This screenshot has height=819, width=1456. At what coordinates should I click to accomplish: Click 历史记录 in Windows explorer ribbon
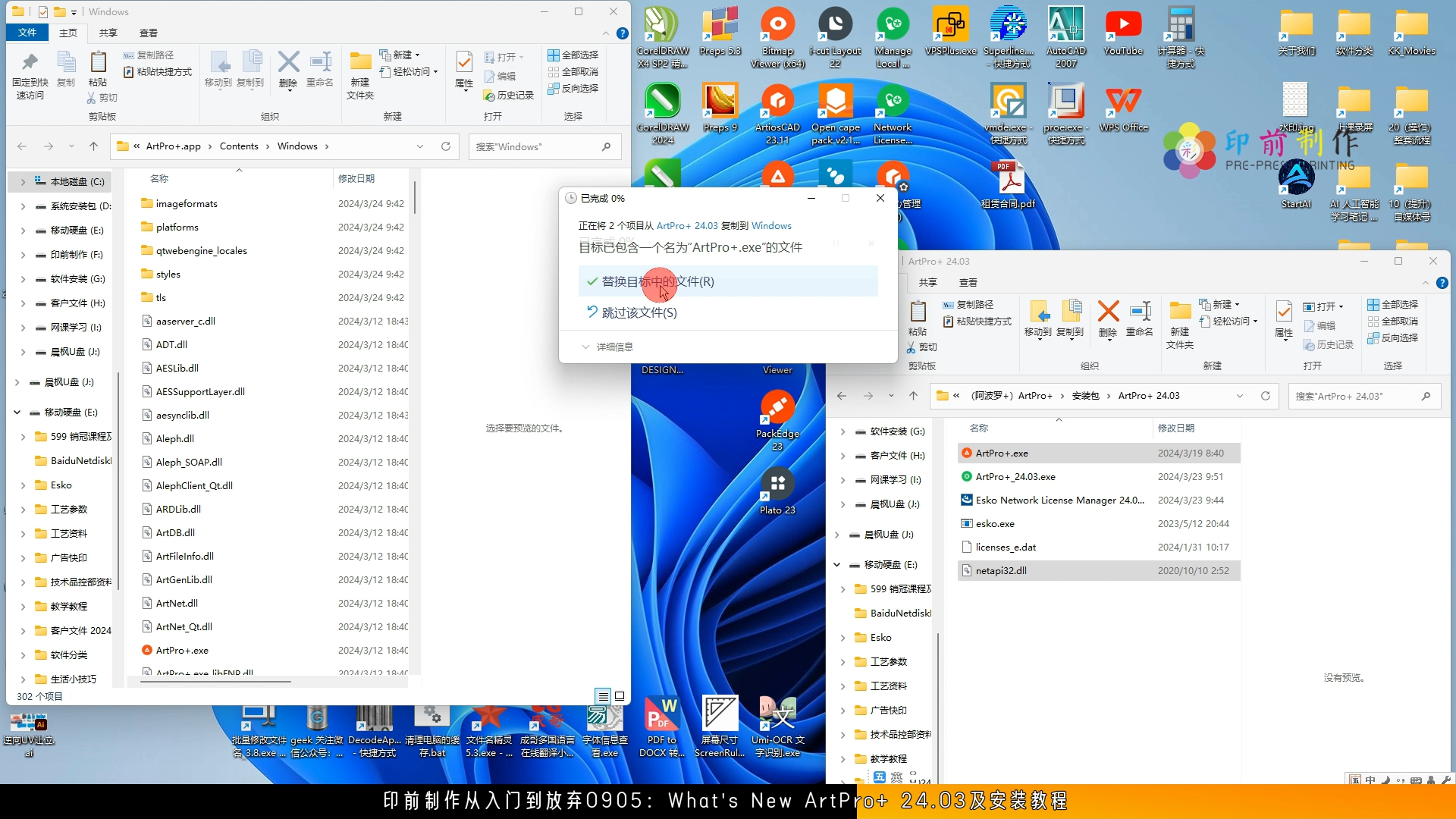(x=508, y=95)
